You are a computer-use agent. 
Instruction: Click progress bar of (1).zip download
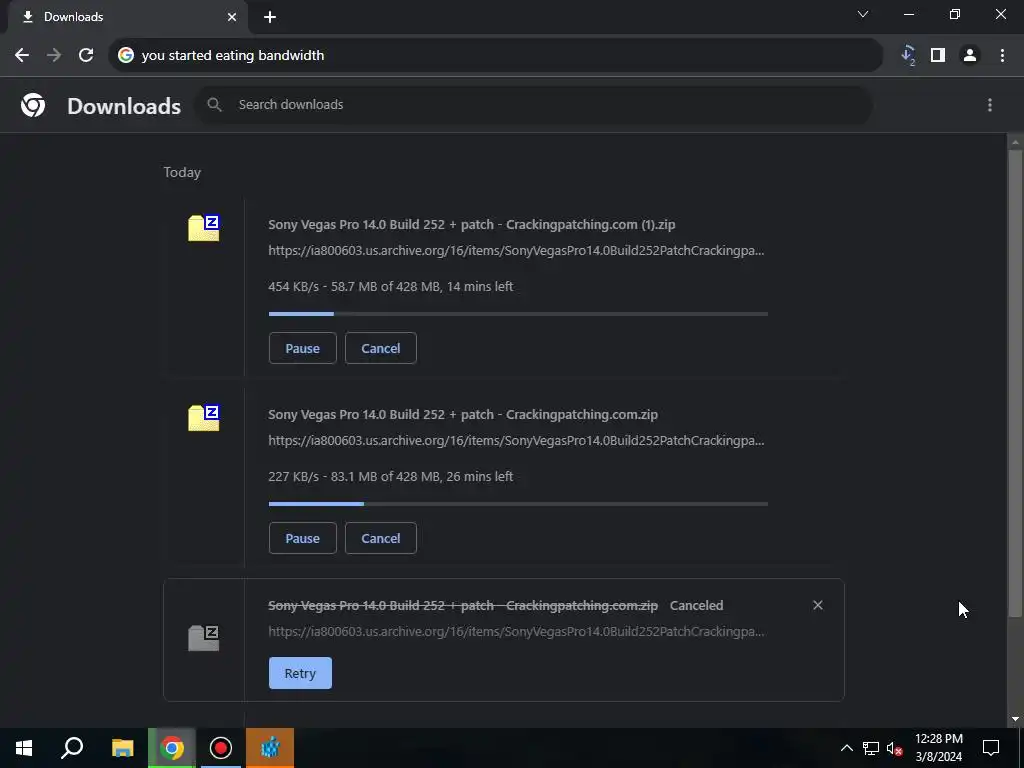pyautogui.click(x=518, y=314)
